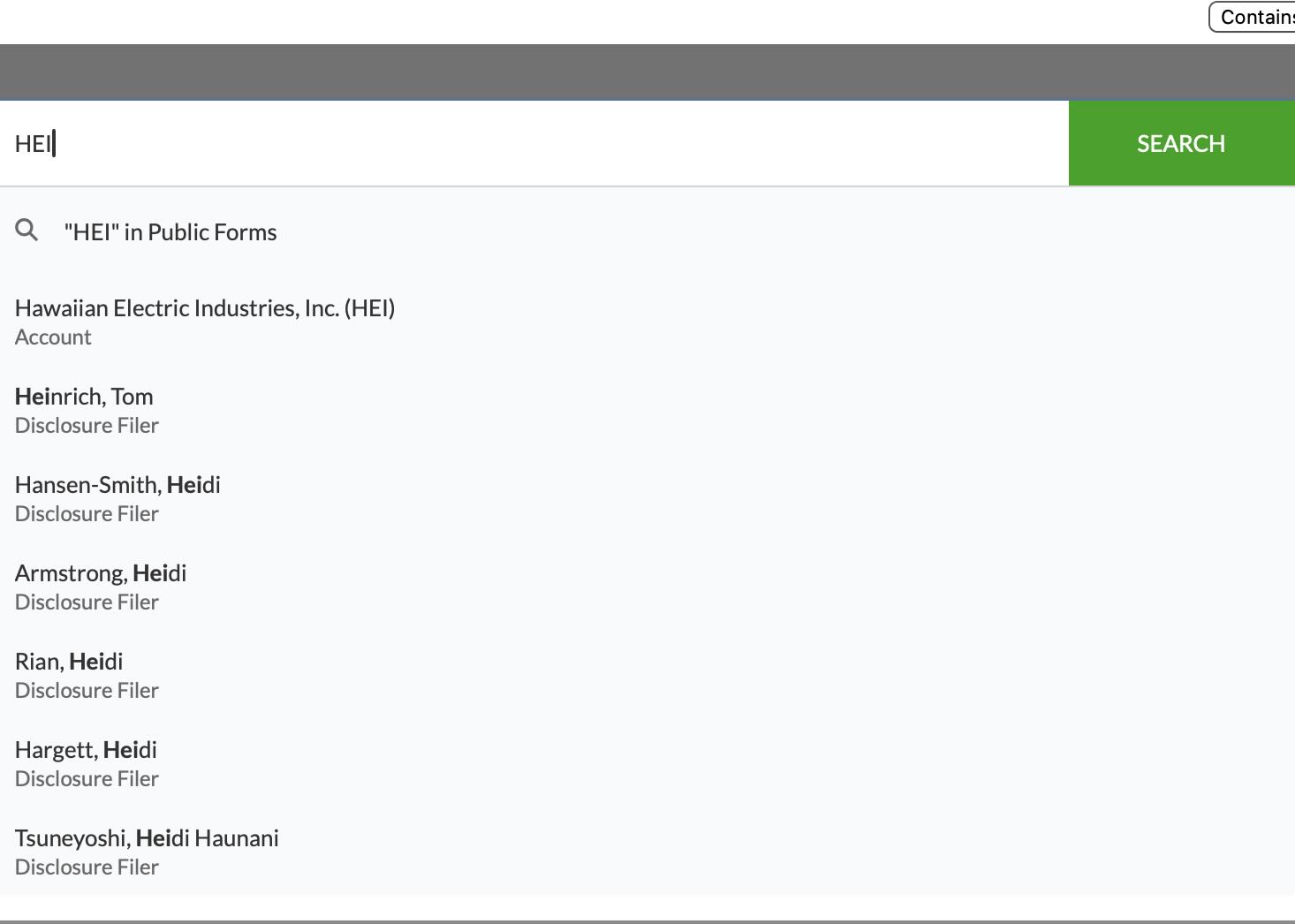
Task: Click Disclosure Filer label under Tsuneyoshi, Heidi
Action: [87, 867]
